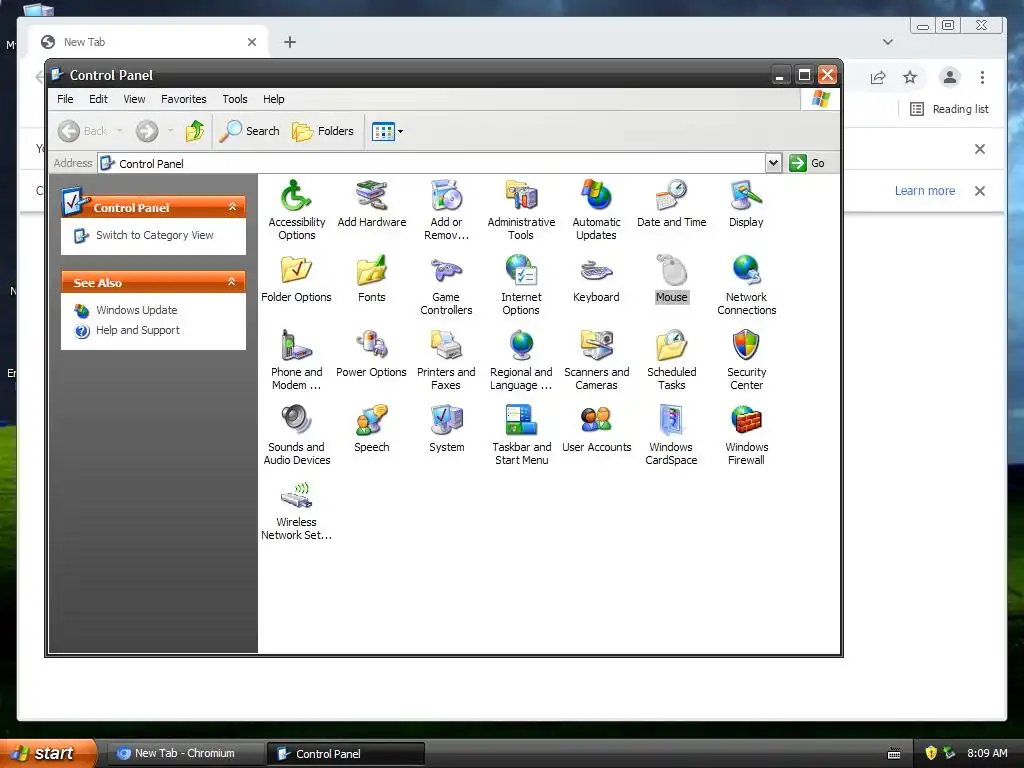This screenshot has width=1024, height=768.
Task: Open Add Hardware wizard icon
Action: pos(372,195)
